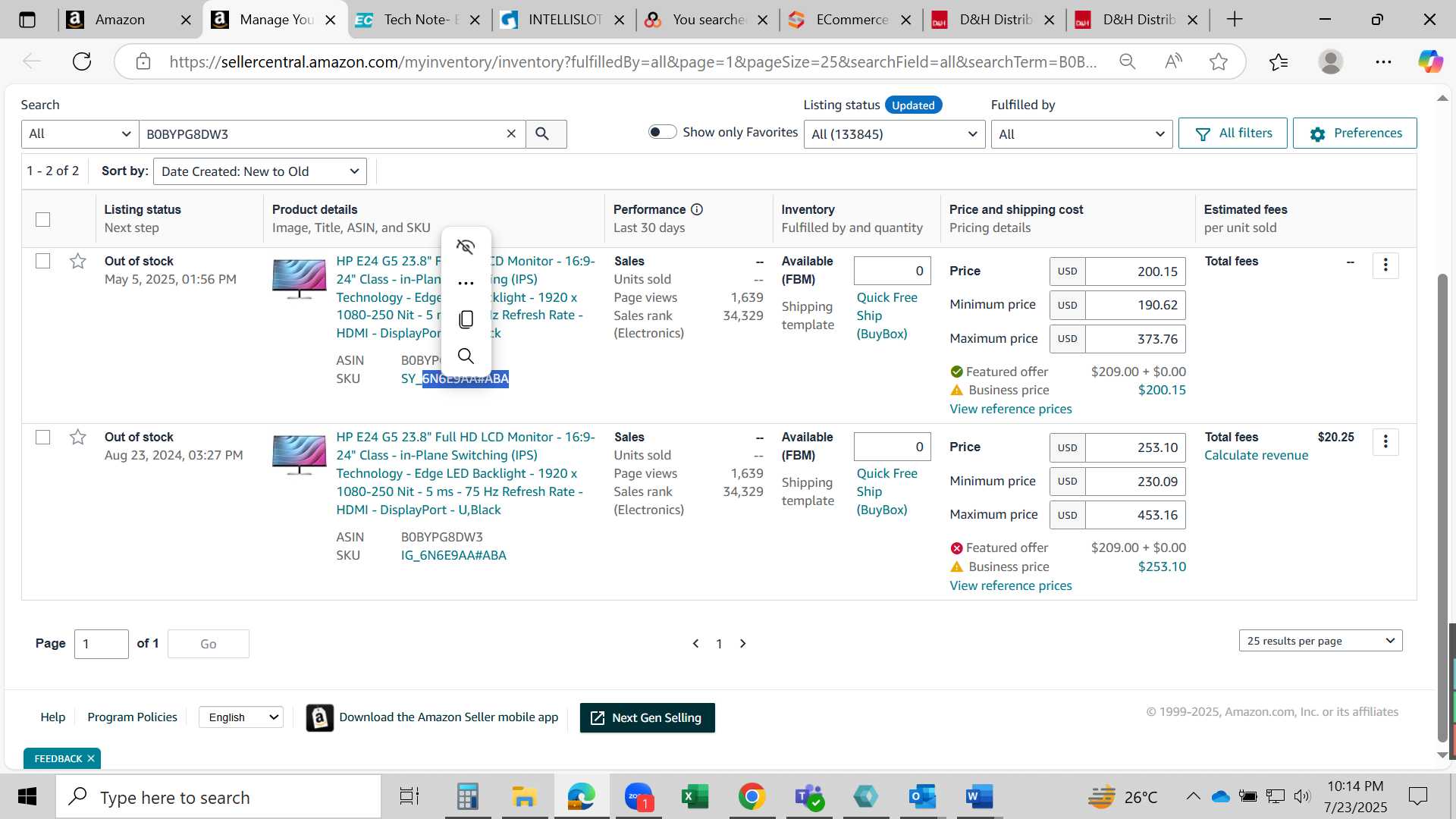Click the Performance info icon
This screenshot has width=1456, height=819.
tap(697, 209)
